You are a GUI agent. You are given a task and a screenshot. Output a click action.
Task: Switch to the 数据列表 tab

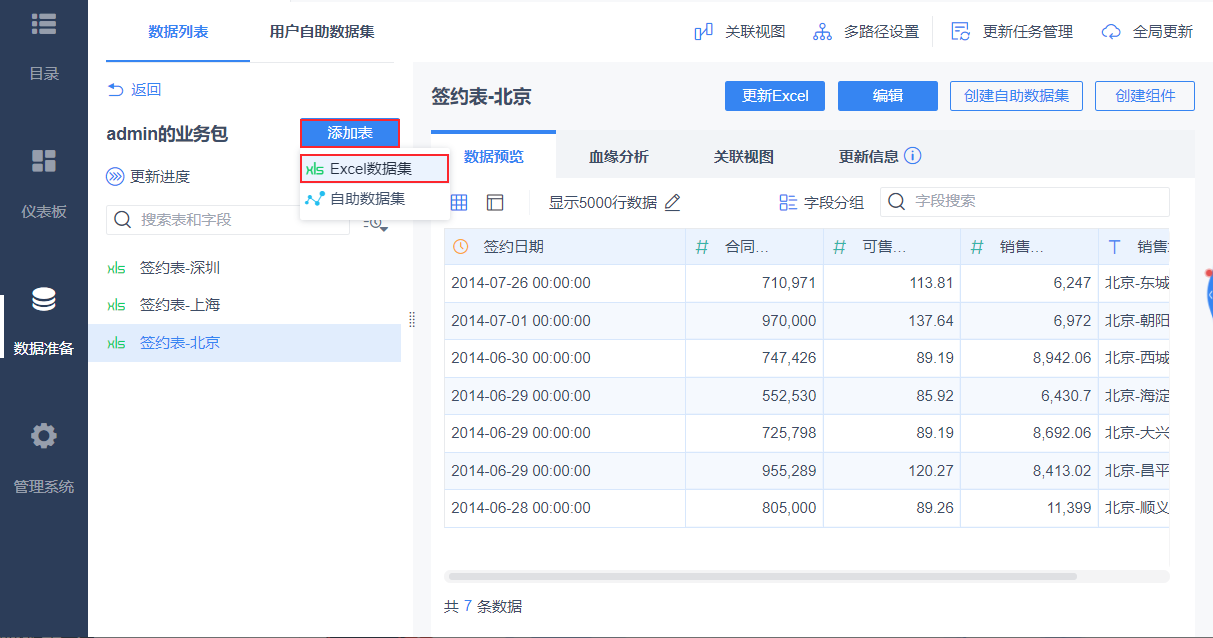coord(178,32)
